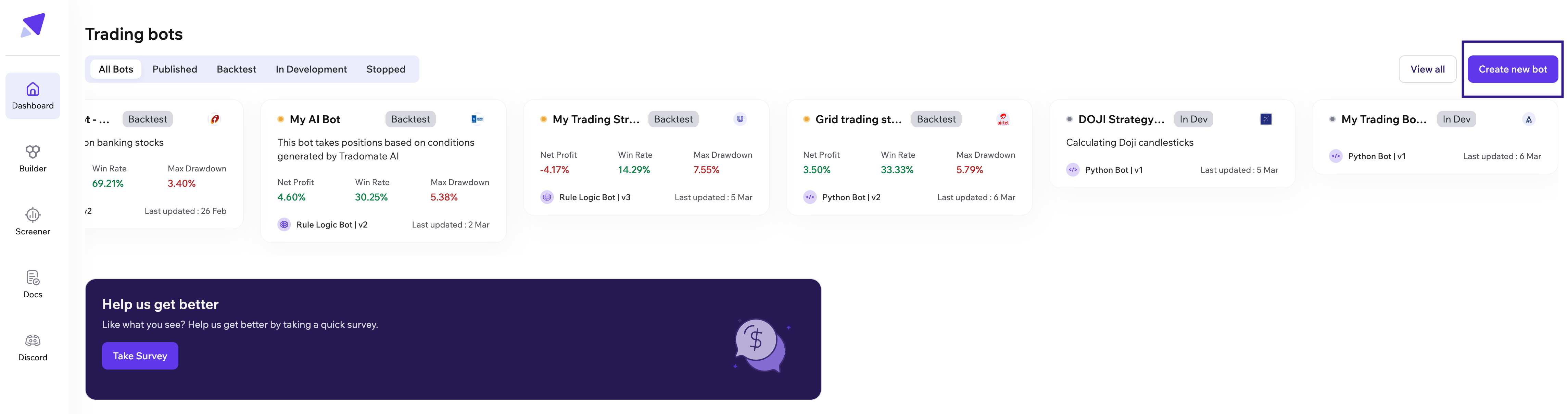Click the Python Bot icon on Grid trading card
Screen dimensions: 1568x414
point(810,197)
